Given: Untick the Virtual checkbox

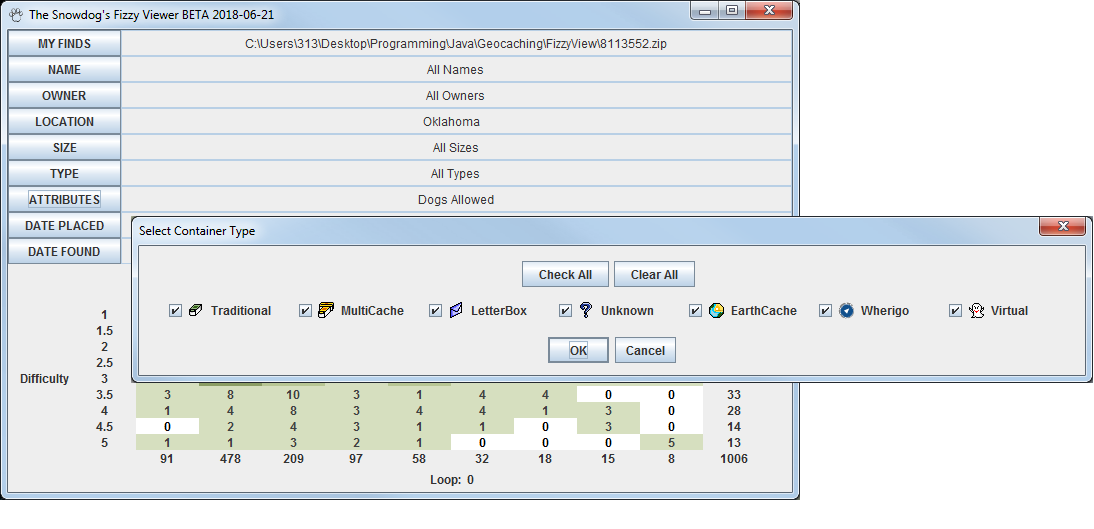Looking at the screenshot, I should tap(956, 311).
